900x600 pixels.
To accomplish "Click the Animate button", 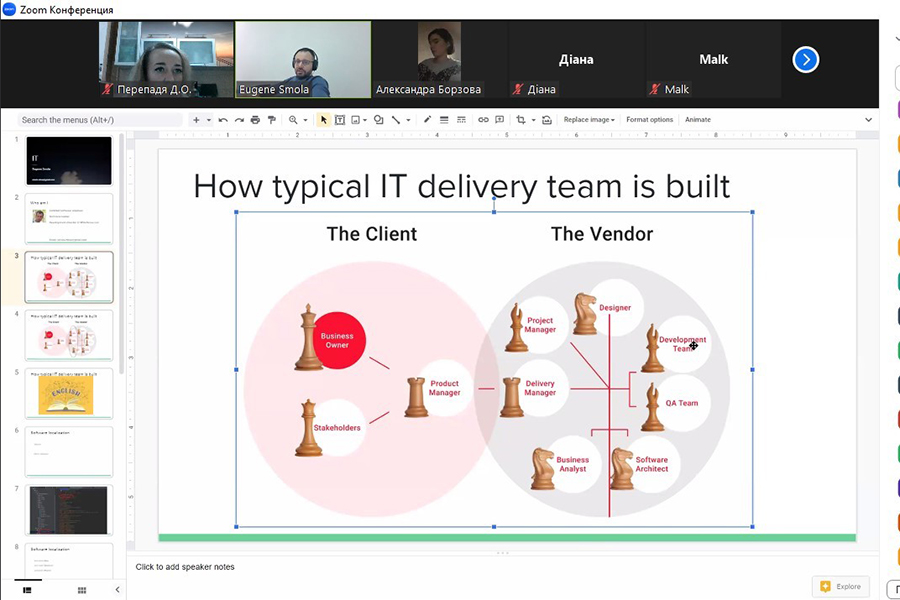I will [x=697, y=119].
